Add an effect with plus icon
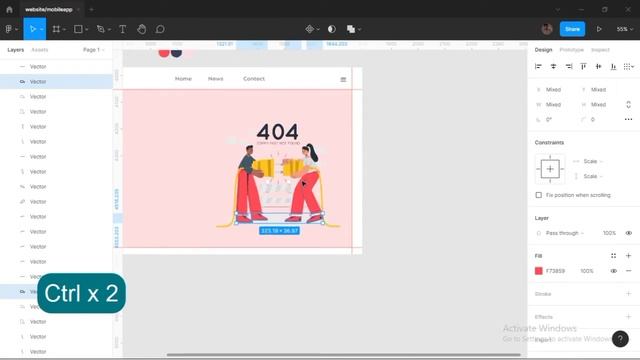 pyautogui.click(x=628, y=316)
